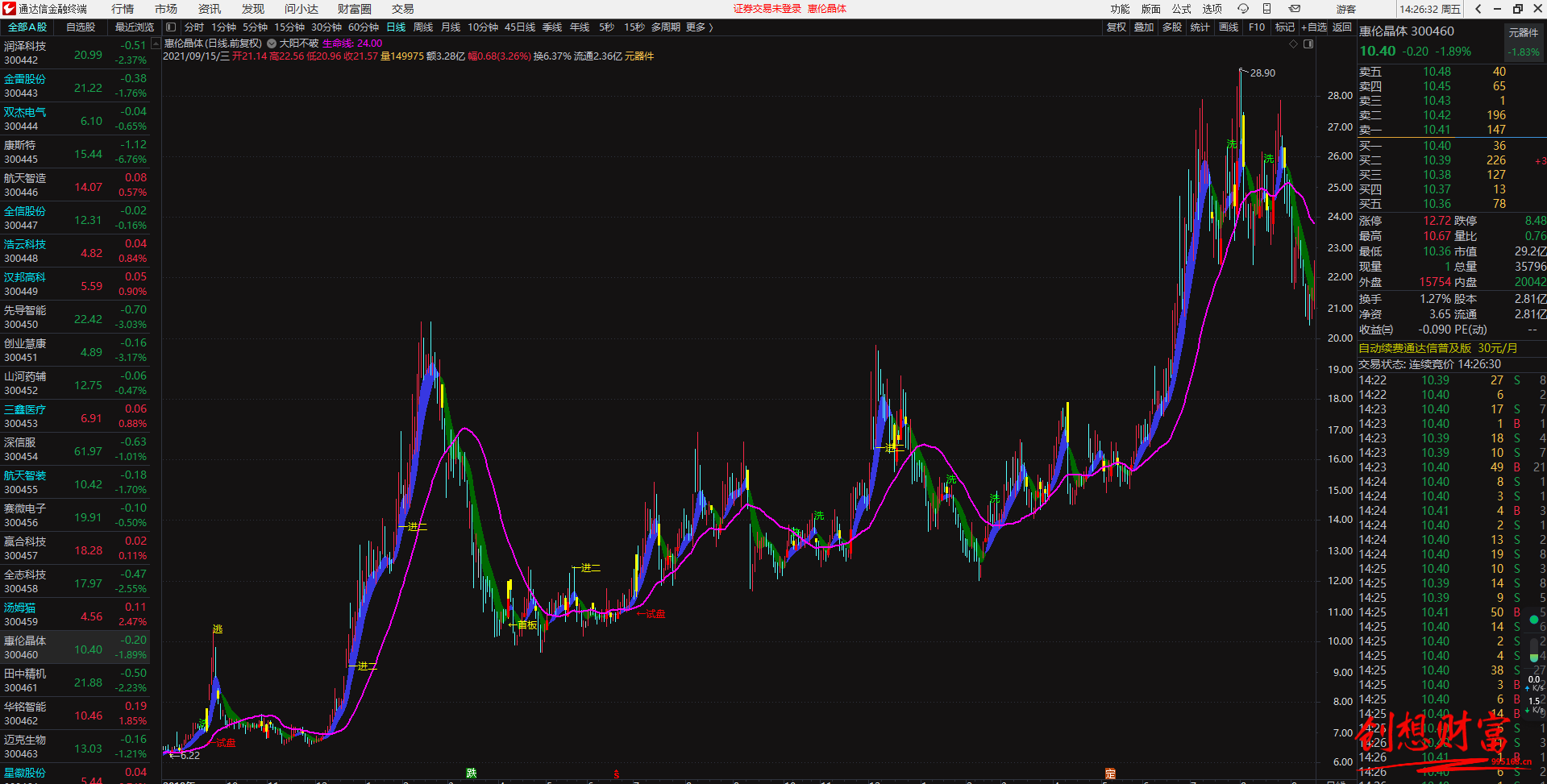Open the 问小达 menu

pyautogui.click(x=301, y=9)
